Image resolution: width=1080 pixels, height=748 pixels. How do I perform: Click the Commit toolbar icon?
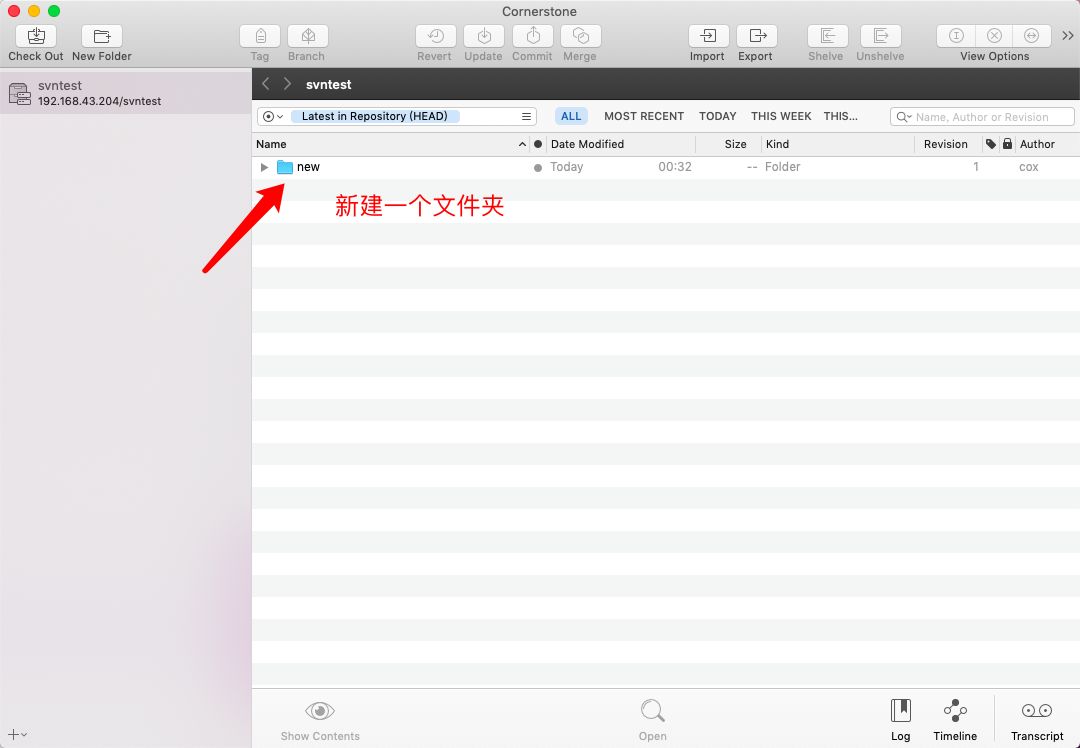click(x=533, y=36)
